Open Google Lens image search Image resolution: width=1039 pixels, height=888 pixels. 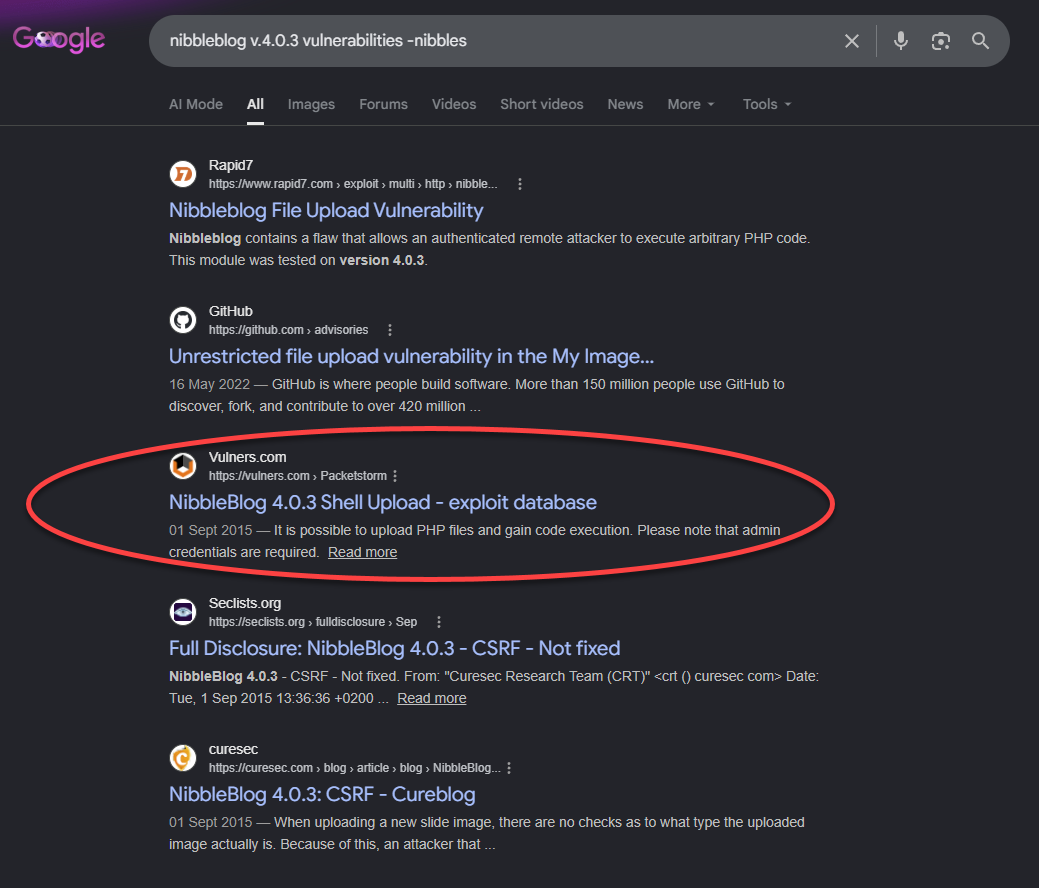tap(940, 41)
